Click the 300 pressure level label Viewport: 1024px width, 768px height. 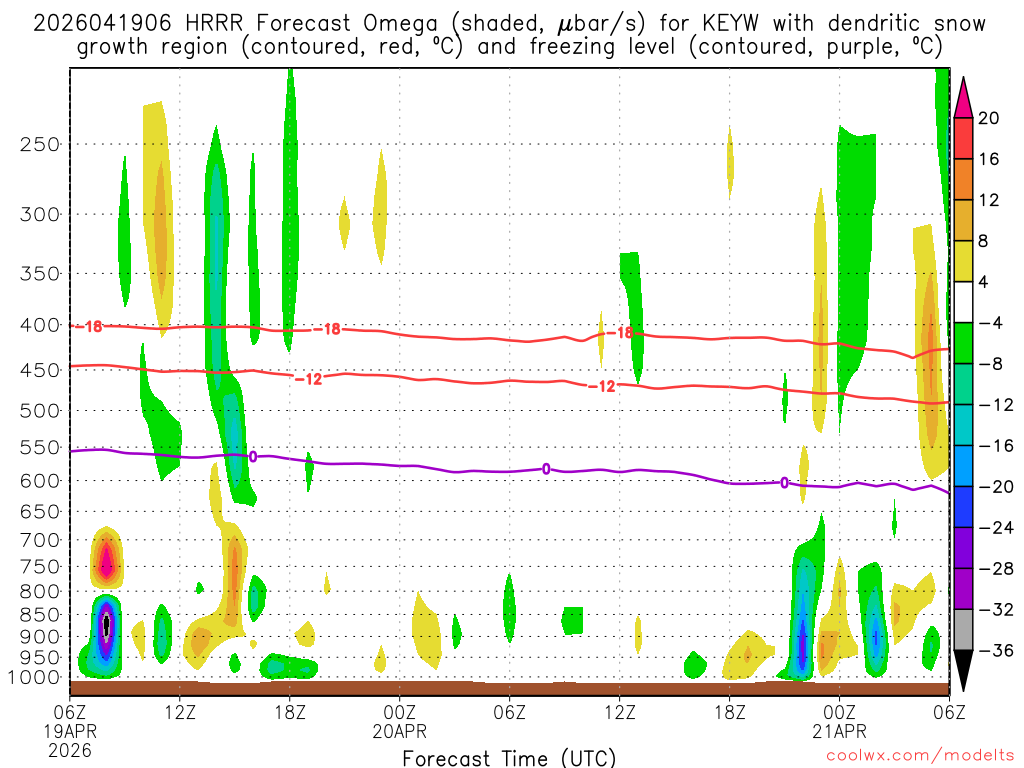[x=40, y=214]
